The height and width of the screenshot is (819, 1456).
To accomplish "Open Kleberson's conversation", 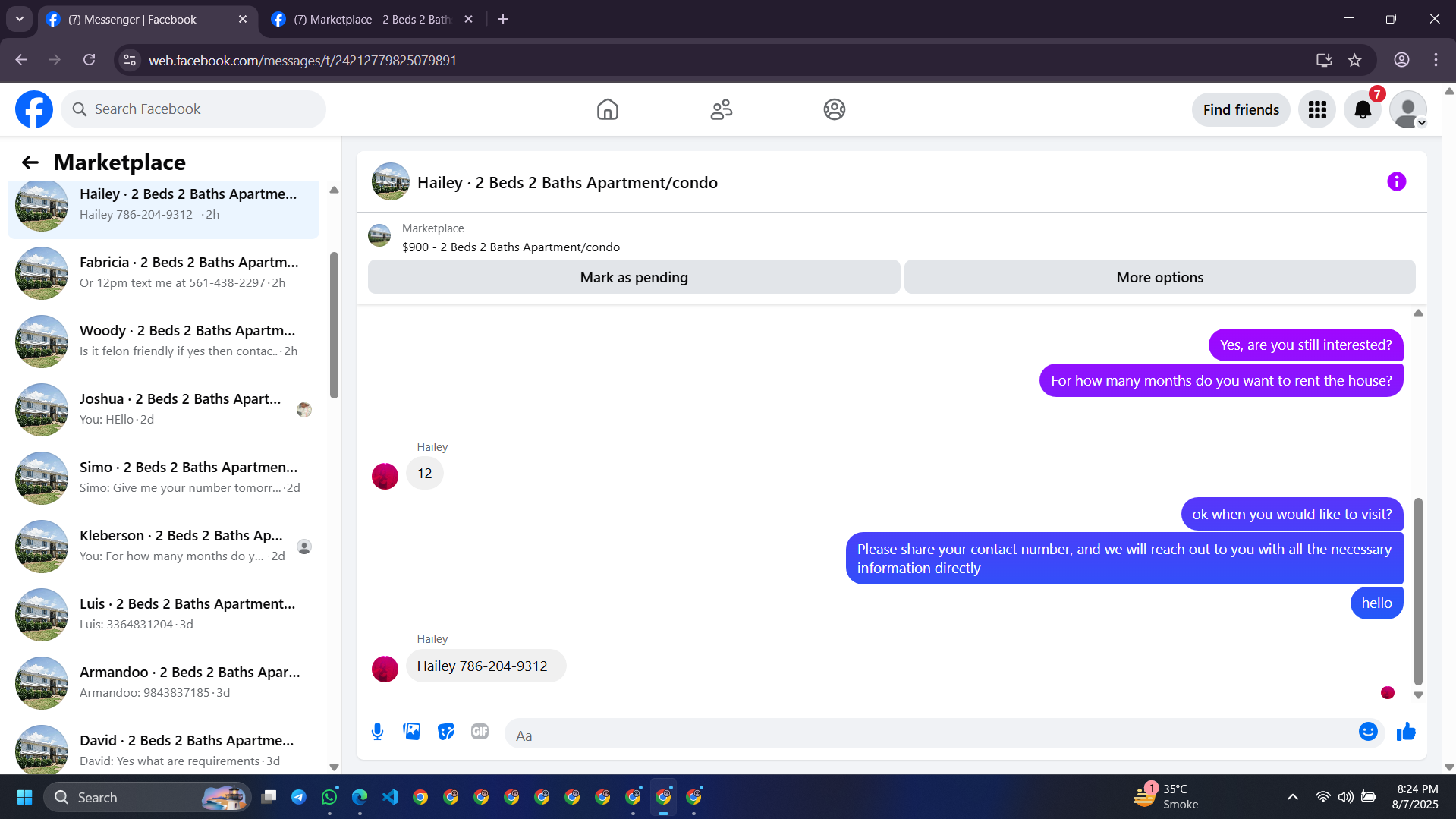I will click(163, 547).
